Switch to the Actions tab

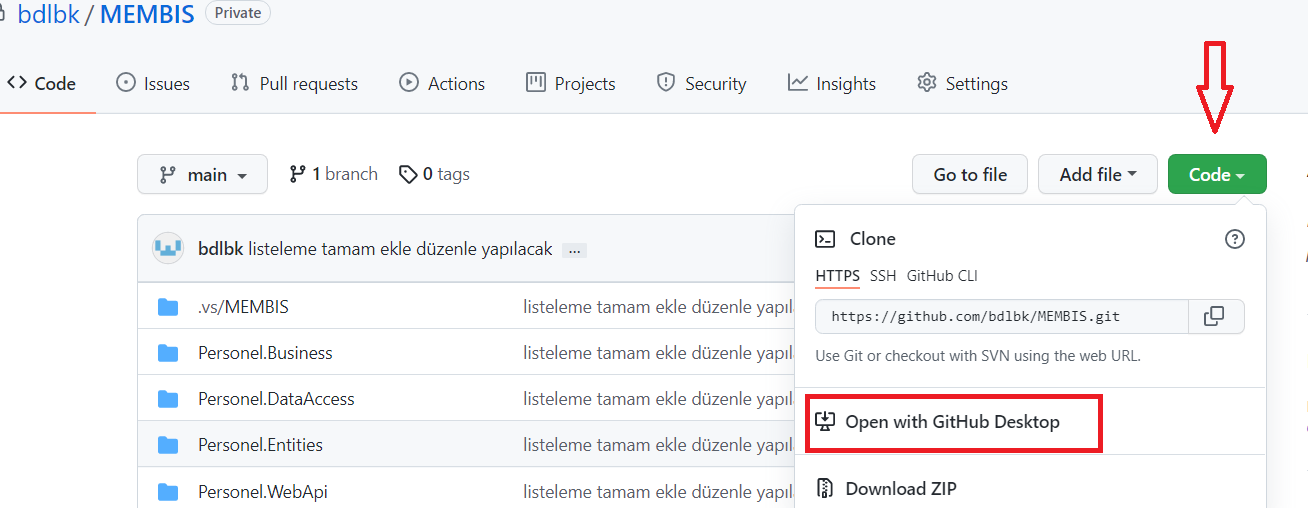(x=442, y=84)
